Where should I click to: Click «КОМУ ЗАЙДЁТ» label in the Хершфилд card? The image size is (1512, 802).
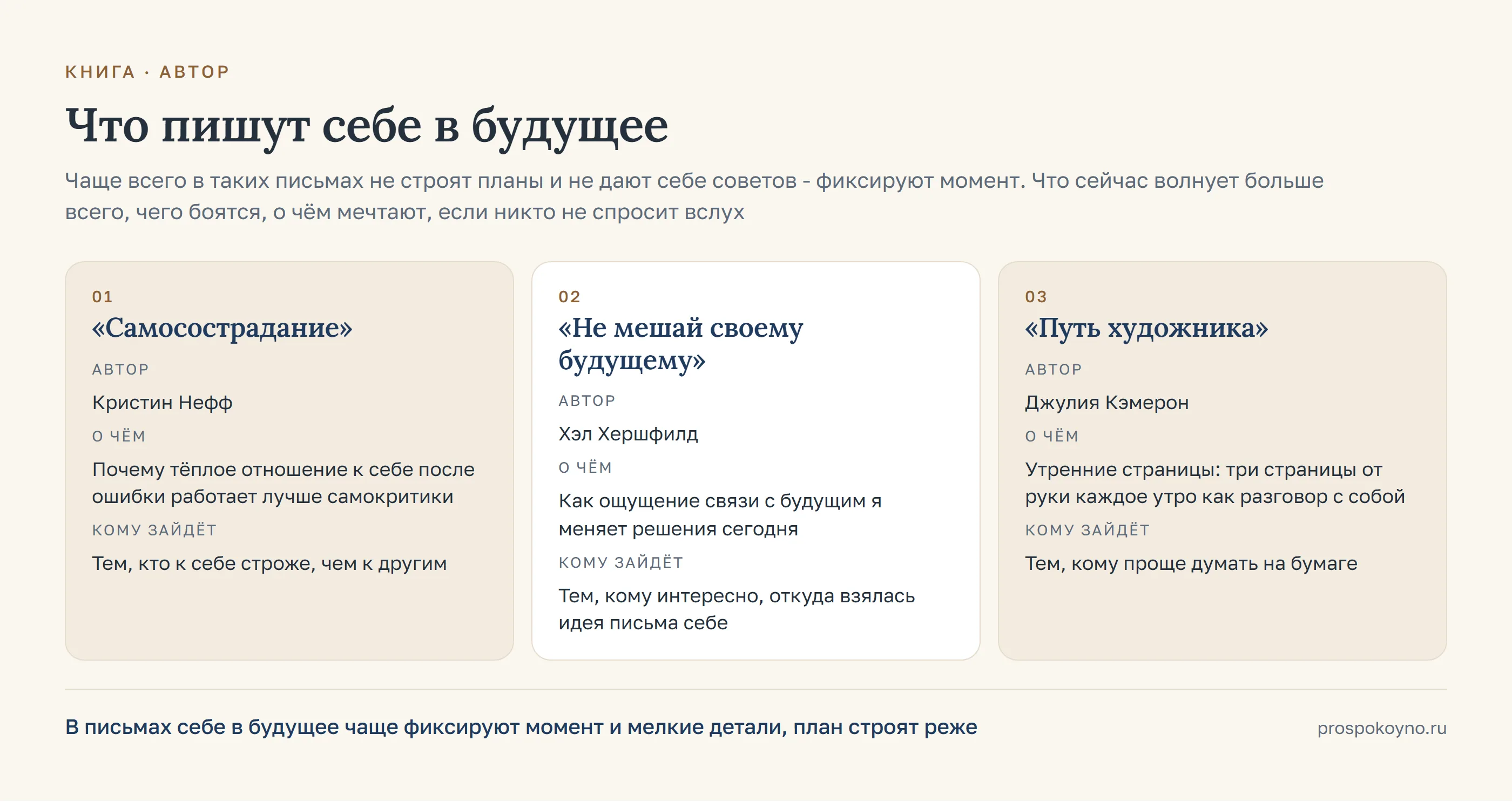click(x=620, y=562)
